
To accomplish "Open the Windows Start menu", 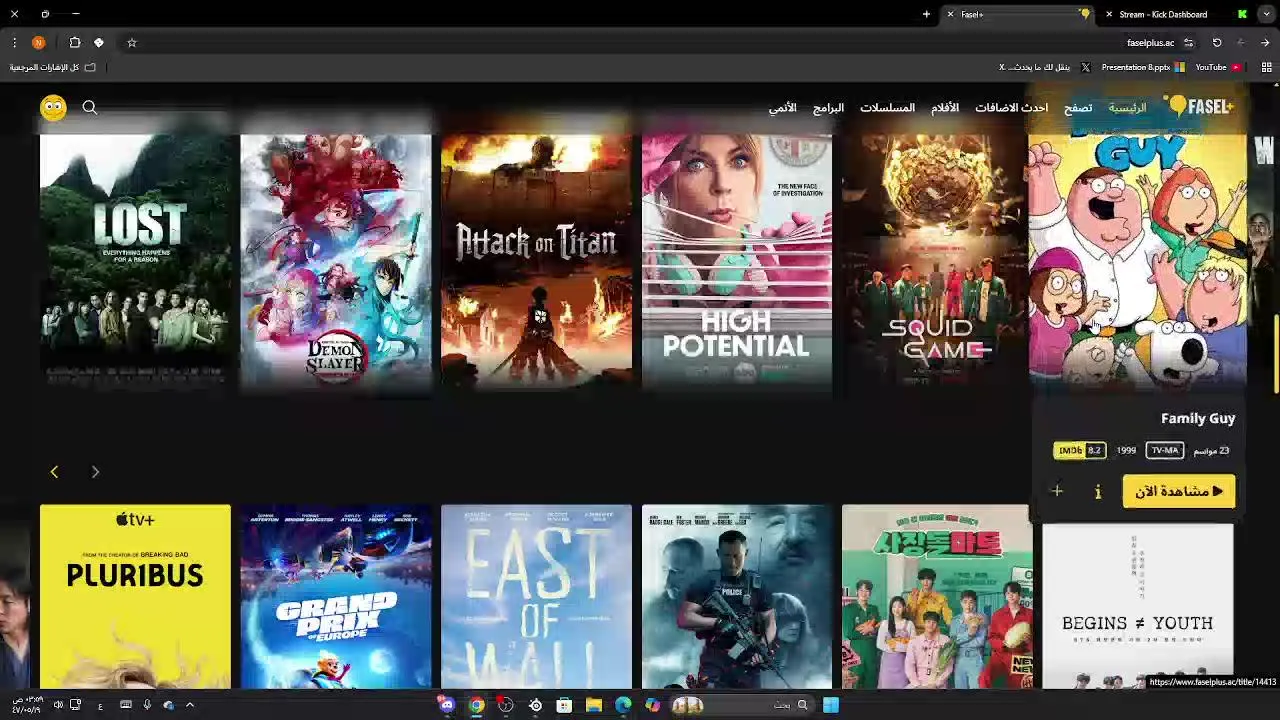I will click(x=830, y=705).
